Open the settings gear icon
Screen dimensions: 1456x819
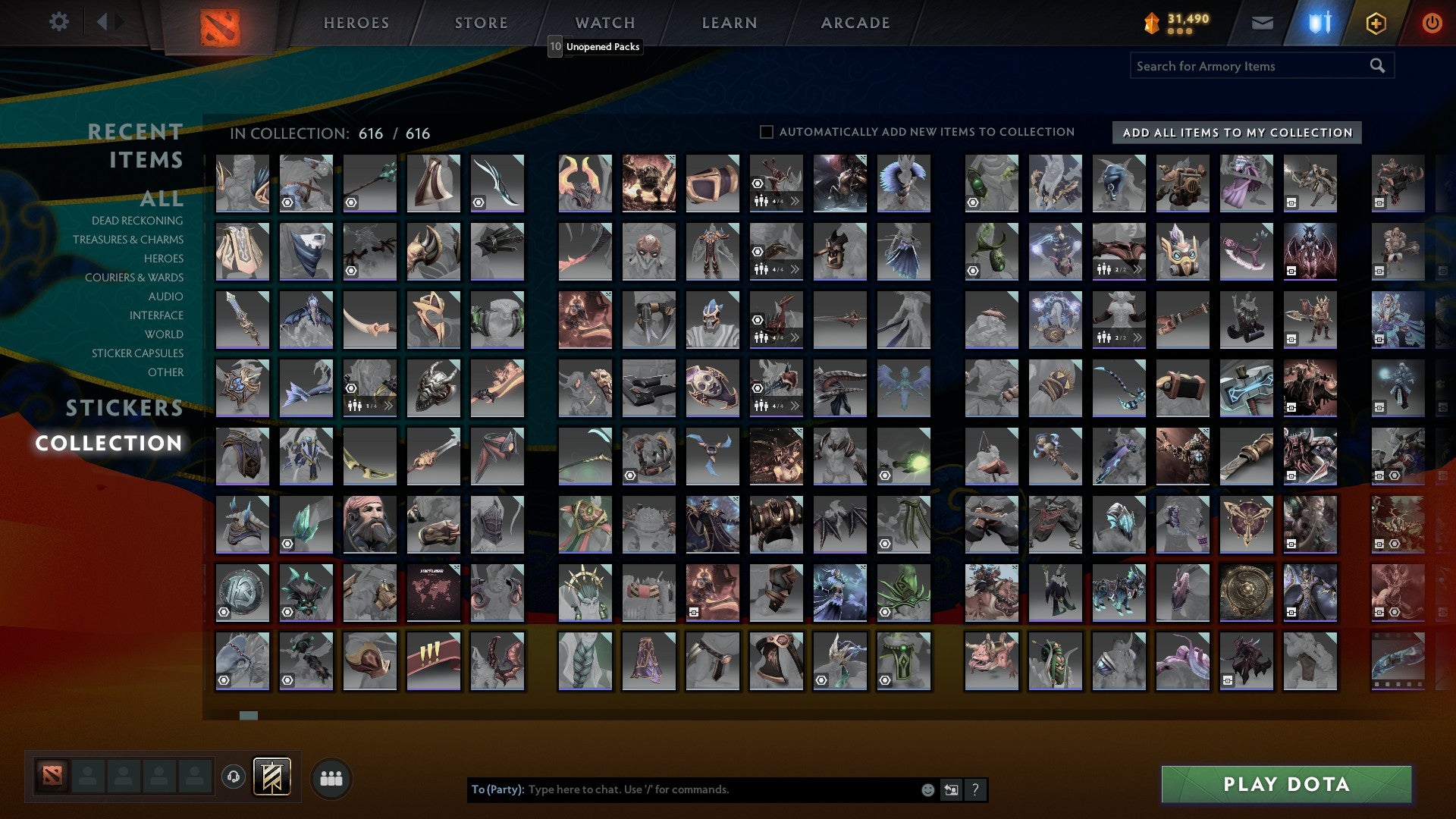click(x=58, y=22)
